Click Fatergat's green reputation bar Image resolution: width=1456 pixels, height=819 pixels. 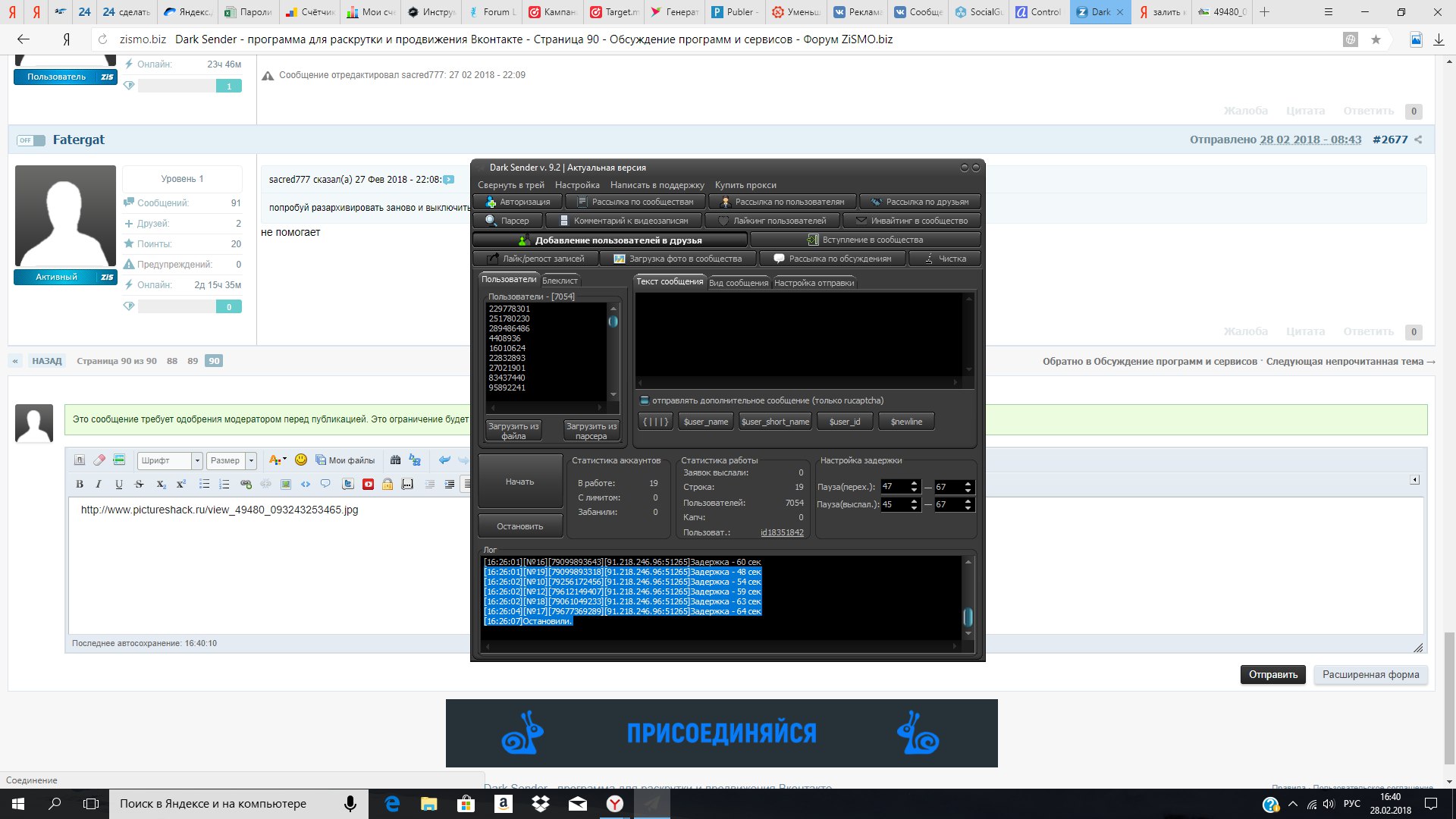pos(229,306)
